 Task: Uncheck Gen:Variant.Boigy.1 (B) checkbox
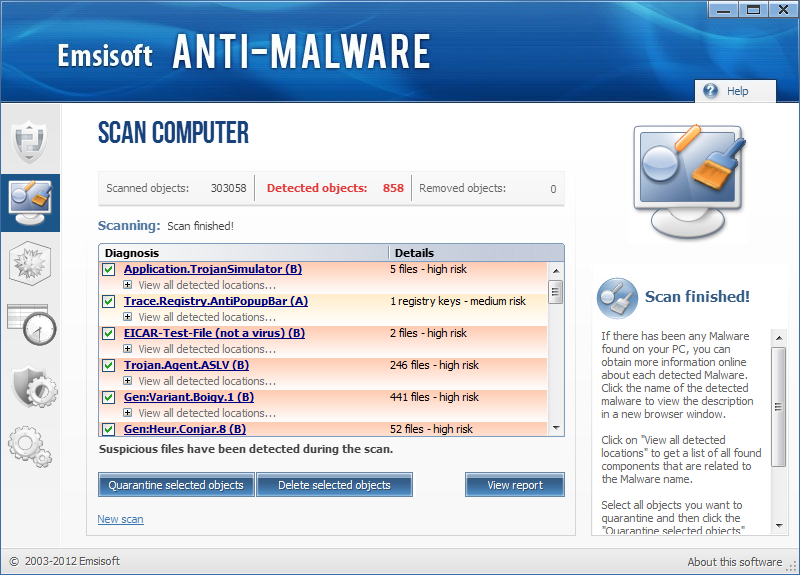tap(108, 397)
